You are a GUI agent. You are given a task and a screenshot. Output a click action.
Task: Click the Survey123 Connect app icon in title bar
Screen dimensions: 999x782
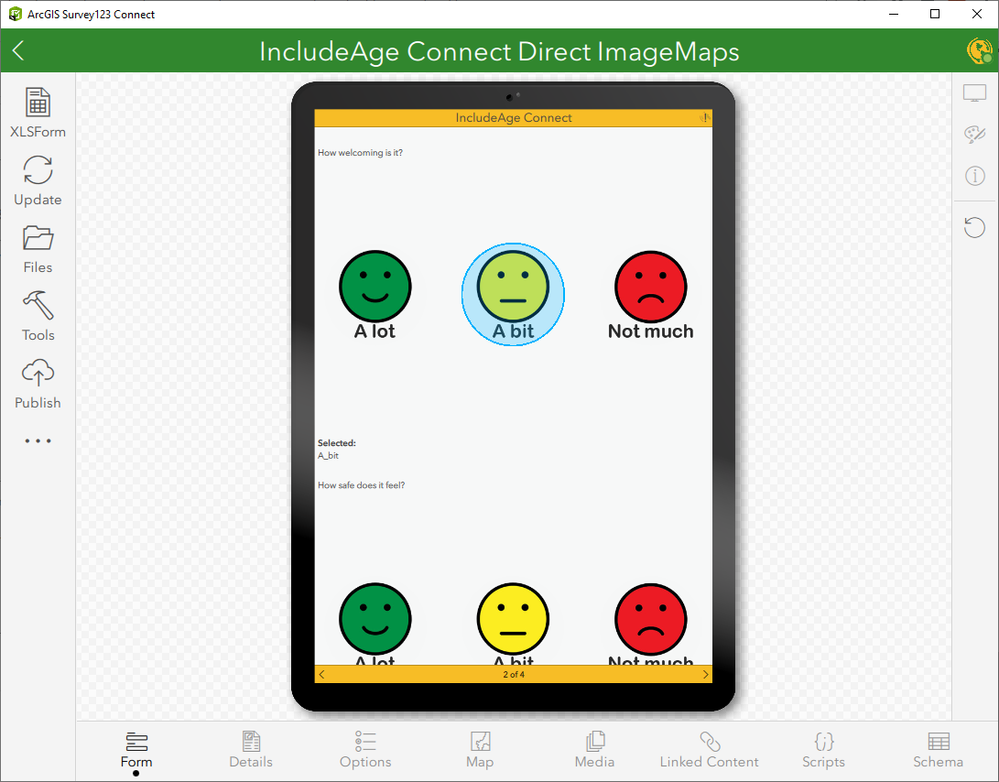15,14
